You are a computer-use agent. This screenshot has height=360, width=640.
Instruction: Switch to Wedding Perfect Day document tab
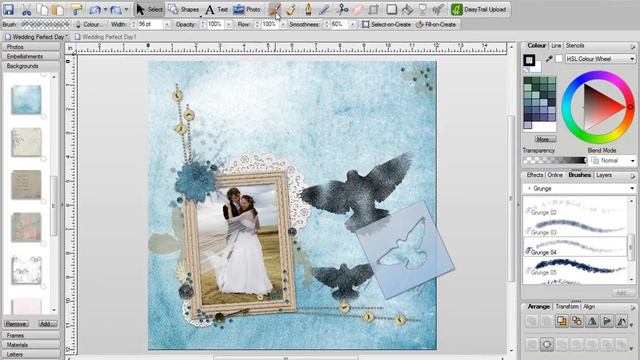[x=36, y=37]
